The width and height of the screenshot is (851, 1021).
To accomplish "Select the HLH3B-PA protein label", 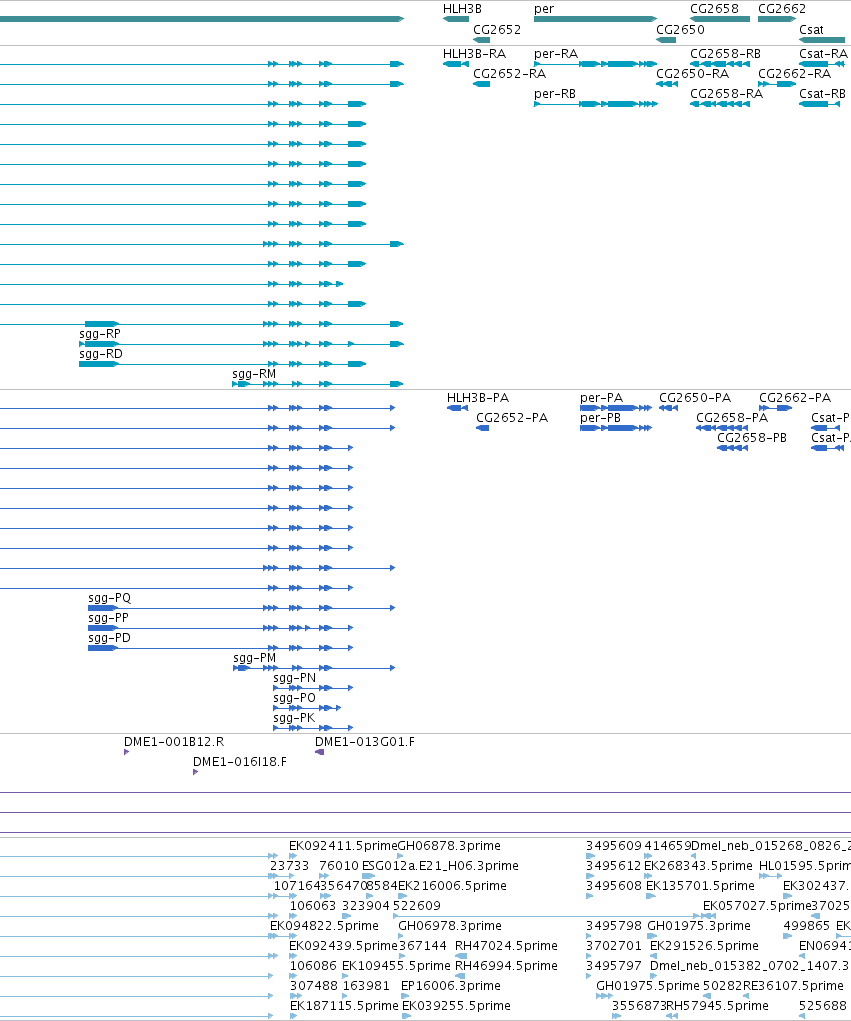I will (478, 398).
